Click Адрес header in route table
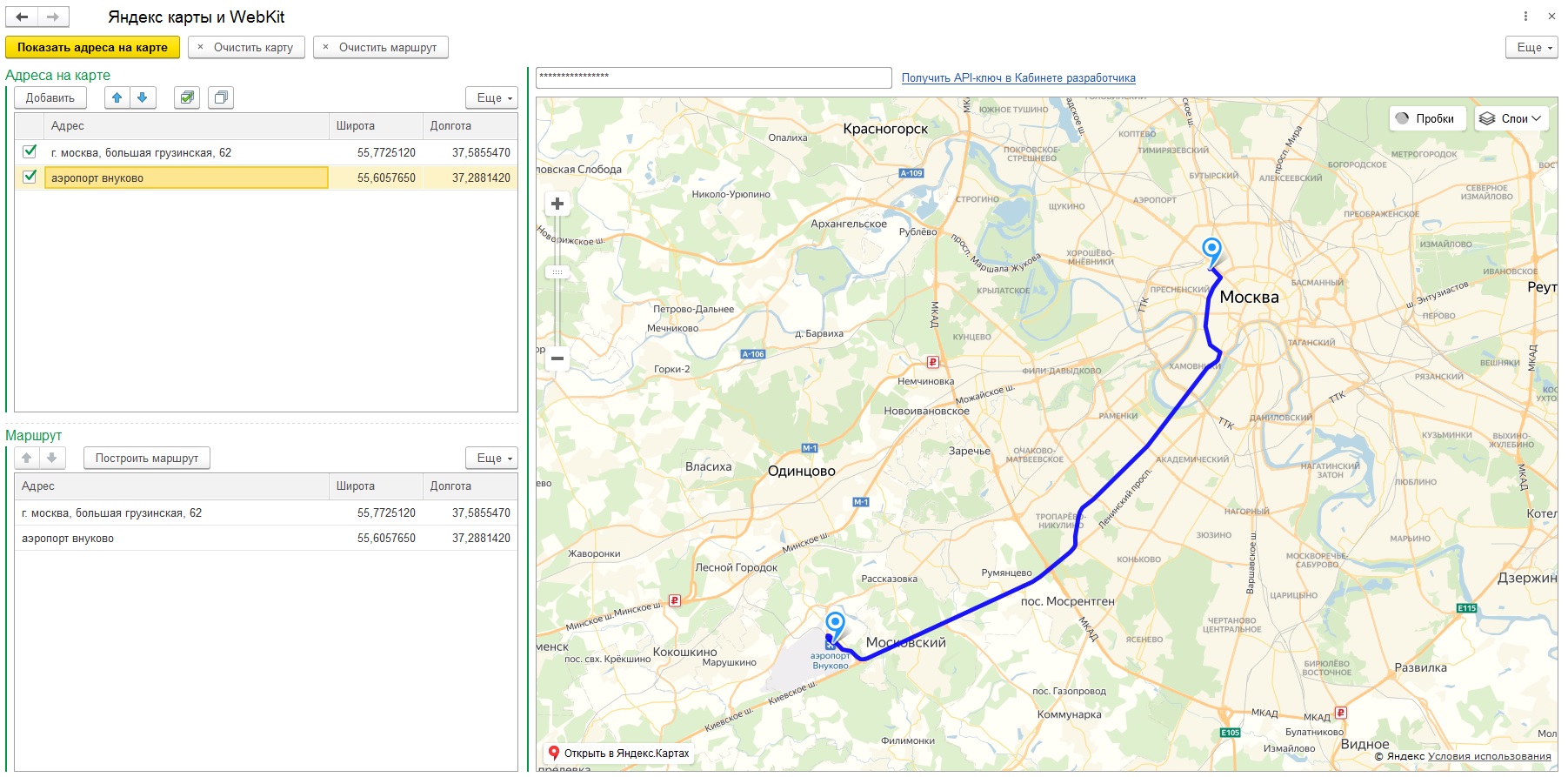 (x=172, y=486)
